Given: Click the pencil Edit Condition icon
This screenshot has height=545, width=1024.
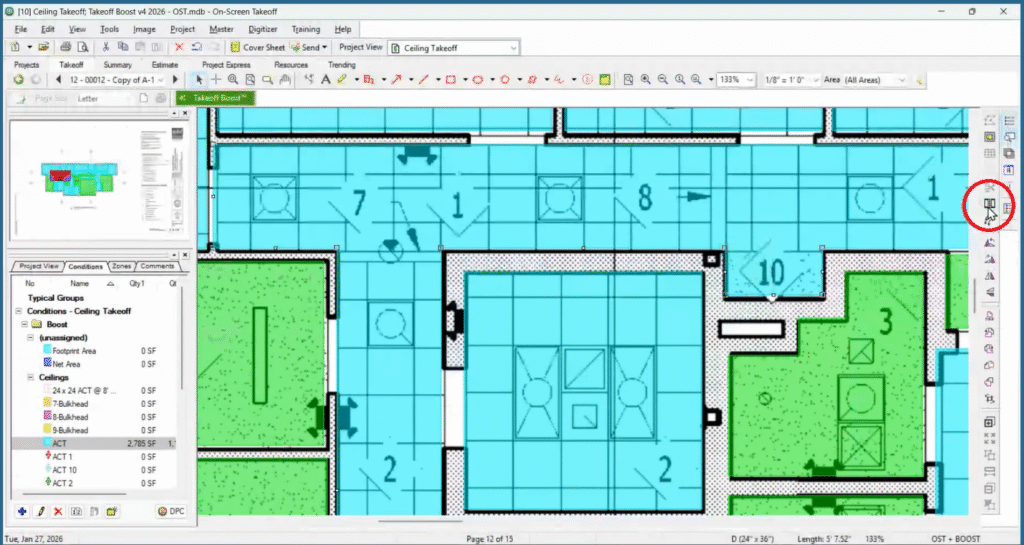Looking at the screenshot, I should pyautogui.click(x=40, y=511).
